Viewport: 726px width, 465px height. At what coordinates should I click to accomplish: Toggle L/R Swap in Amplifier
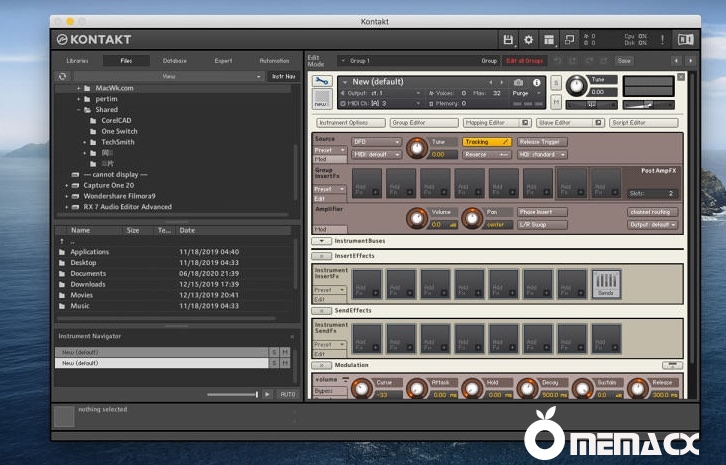click(x=542, y=225)
